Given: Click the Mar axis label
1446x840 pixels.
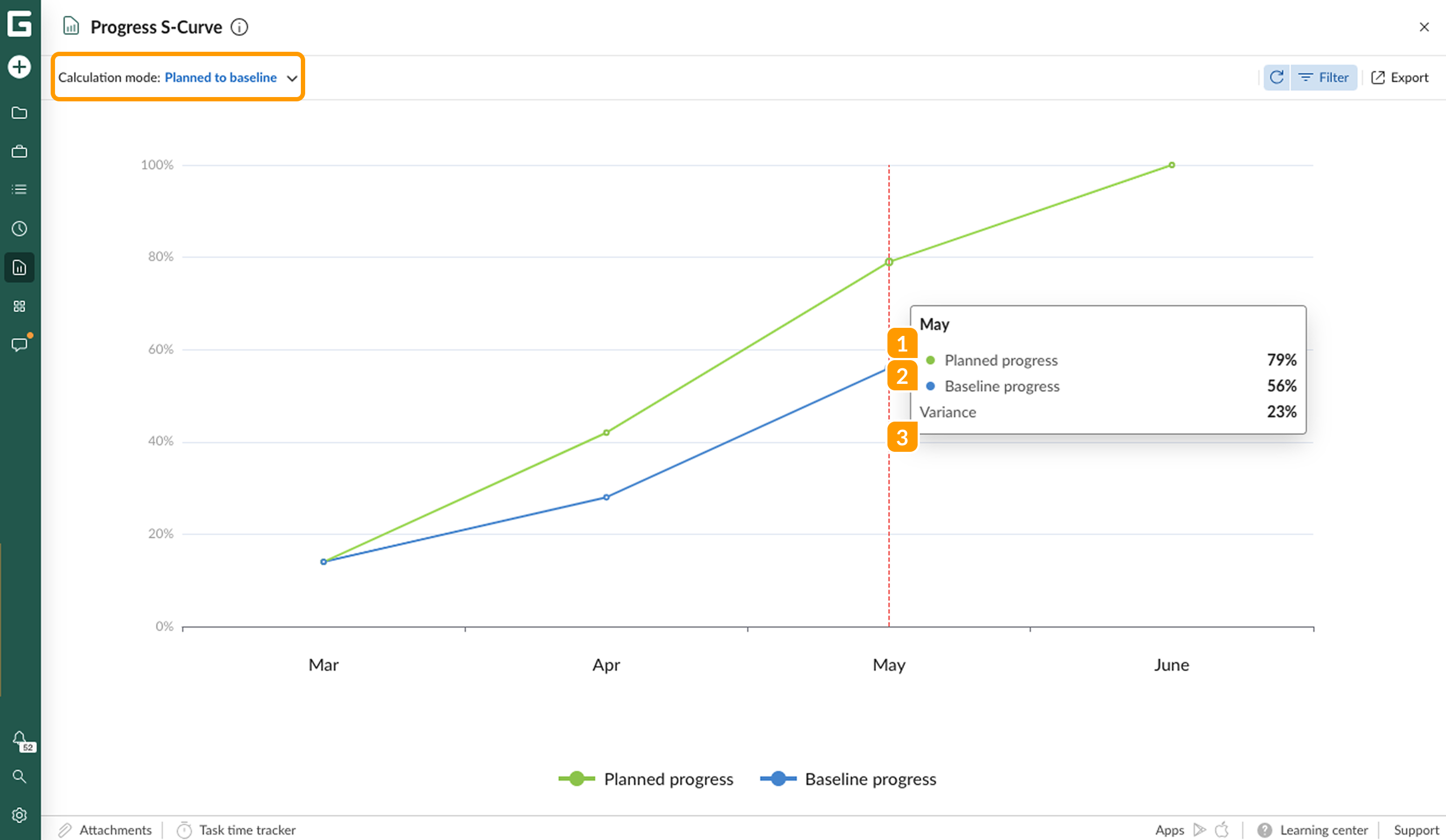Looking at the screenshot, I should pos(323,665).
